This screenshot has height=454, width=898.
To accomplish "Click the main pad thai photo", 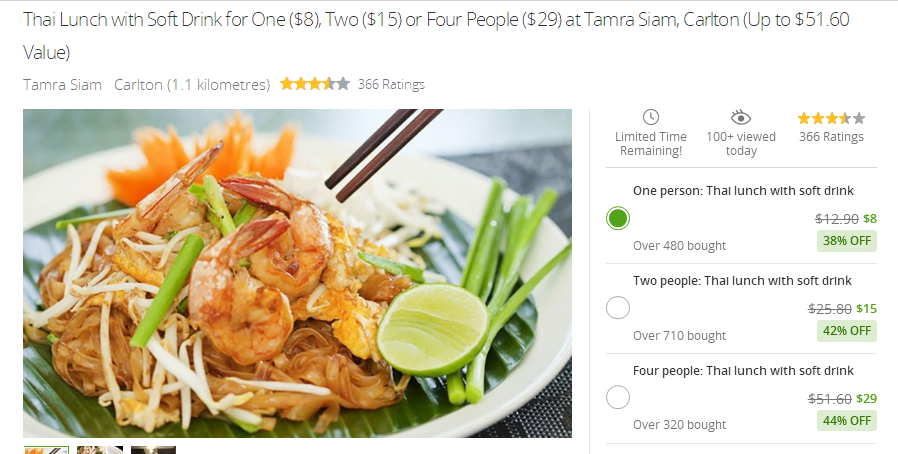I will [297, 273].
